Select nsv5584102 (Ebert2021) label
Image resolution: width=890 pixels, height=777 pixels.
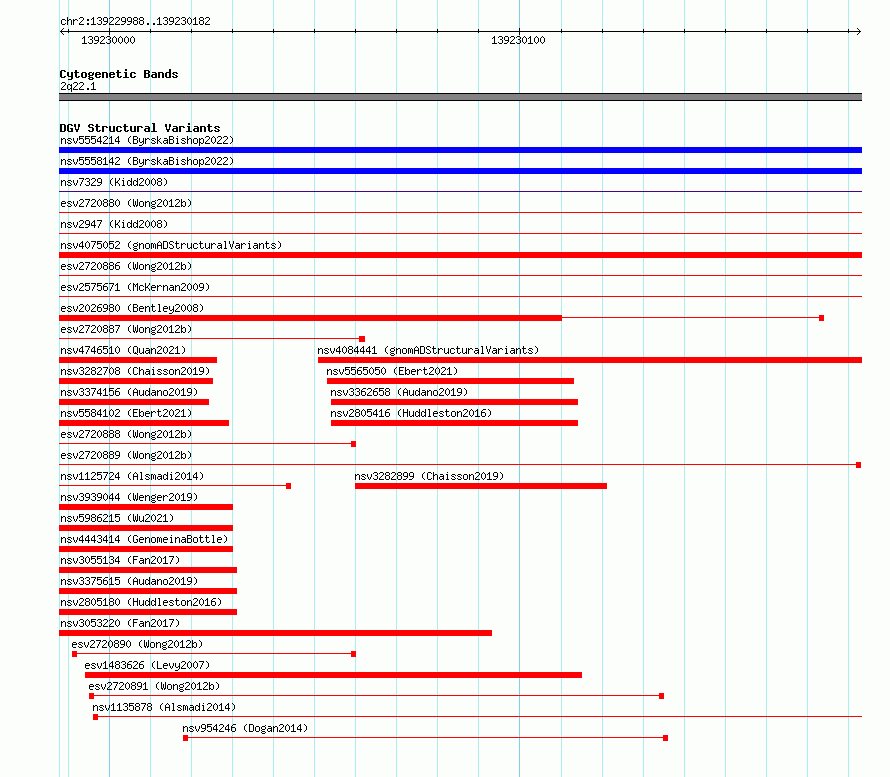126,413
